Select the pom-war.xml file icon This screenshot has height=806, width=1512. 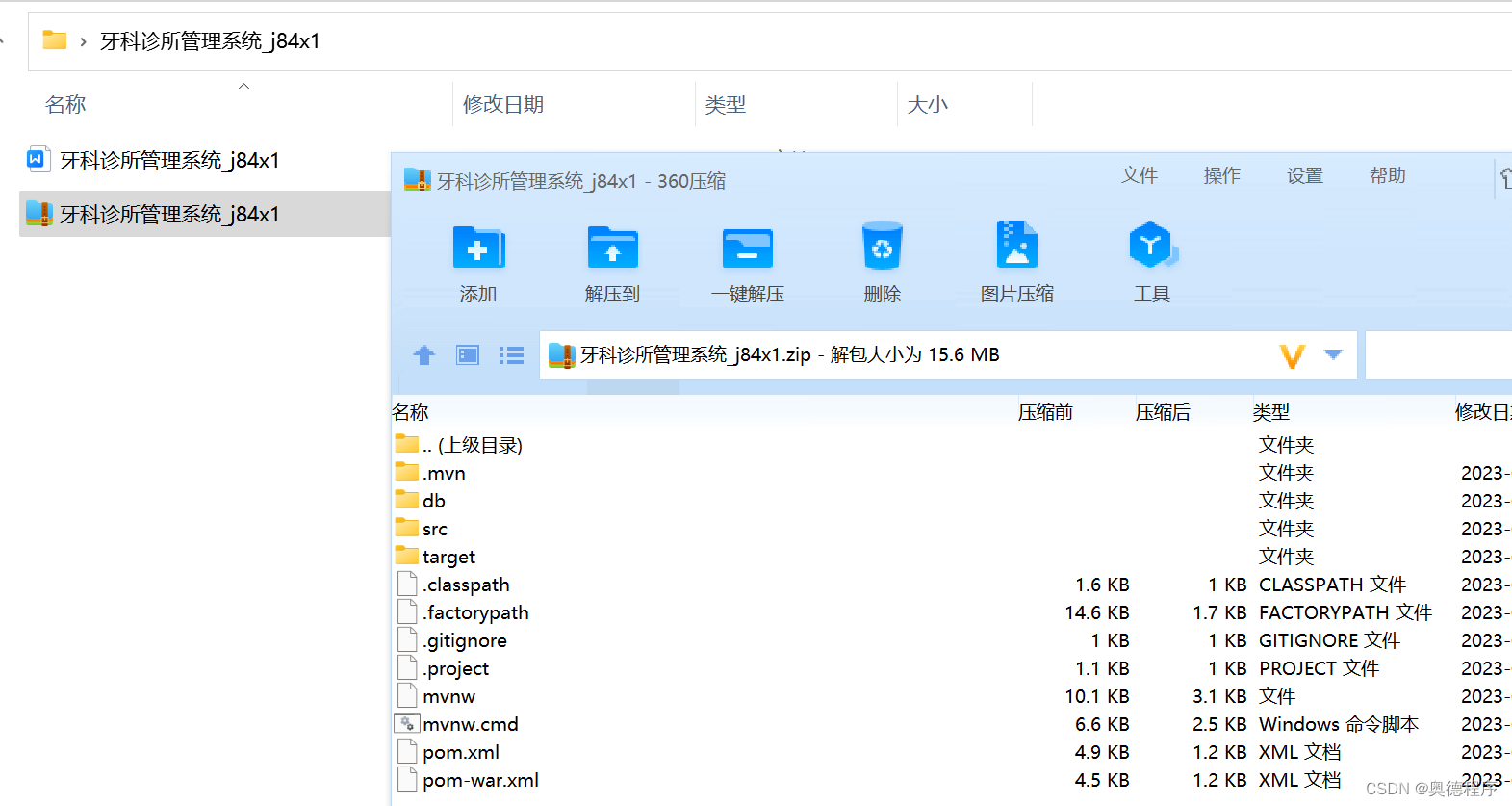(407, 779)
